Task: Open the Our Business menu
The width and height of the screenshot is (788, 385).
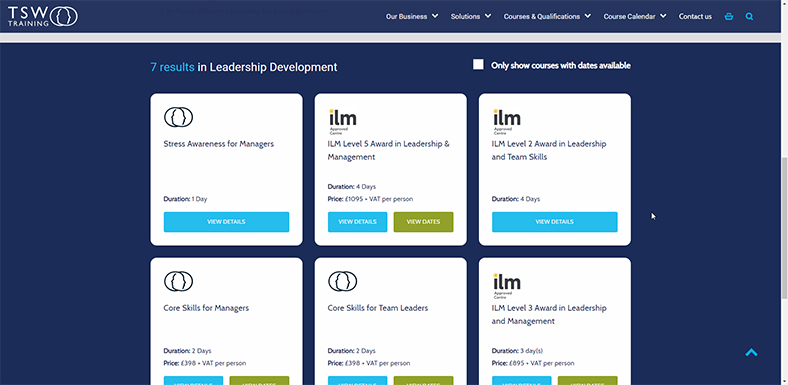Action: click(407, 17)
